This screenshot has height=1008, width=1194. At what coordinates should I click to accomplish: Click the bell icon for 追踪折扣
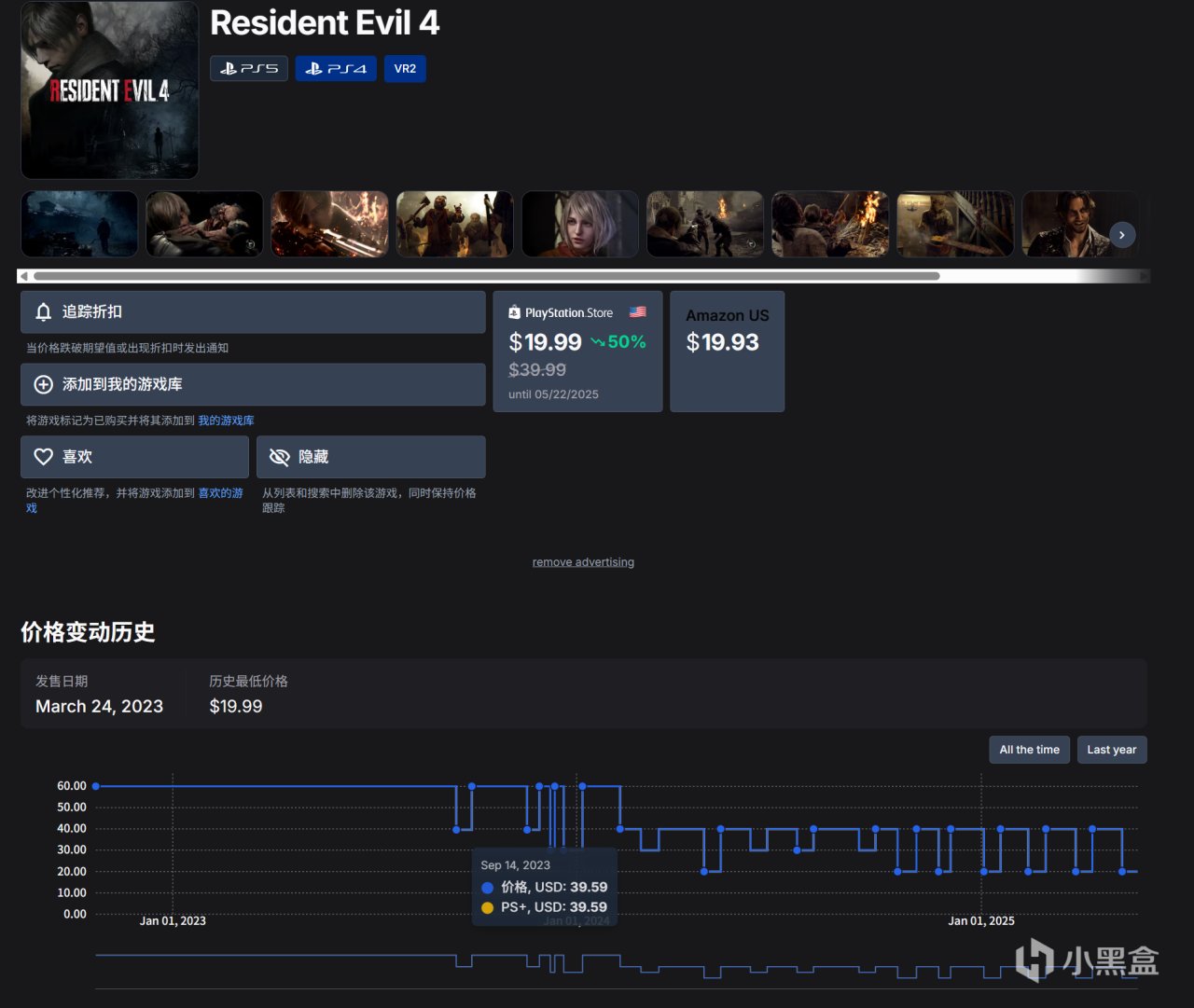click(x=44, y=312)
